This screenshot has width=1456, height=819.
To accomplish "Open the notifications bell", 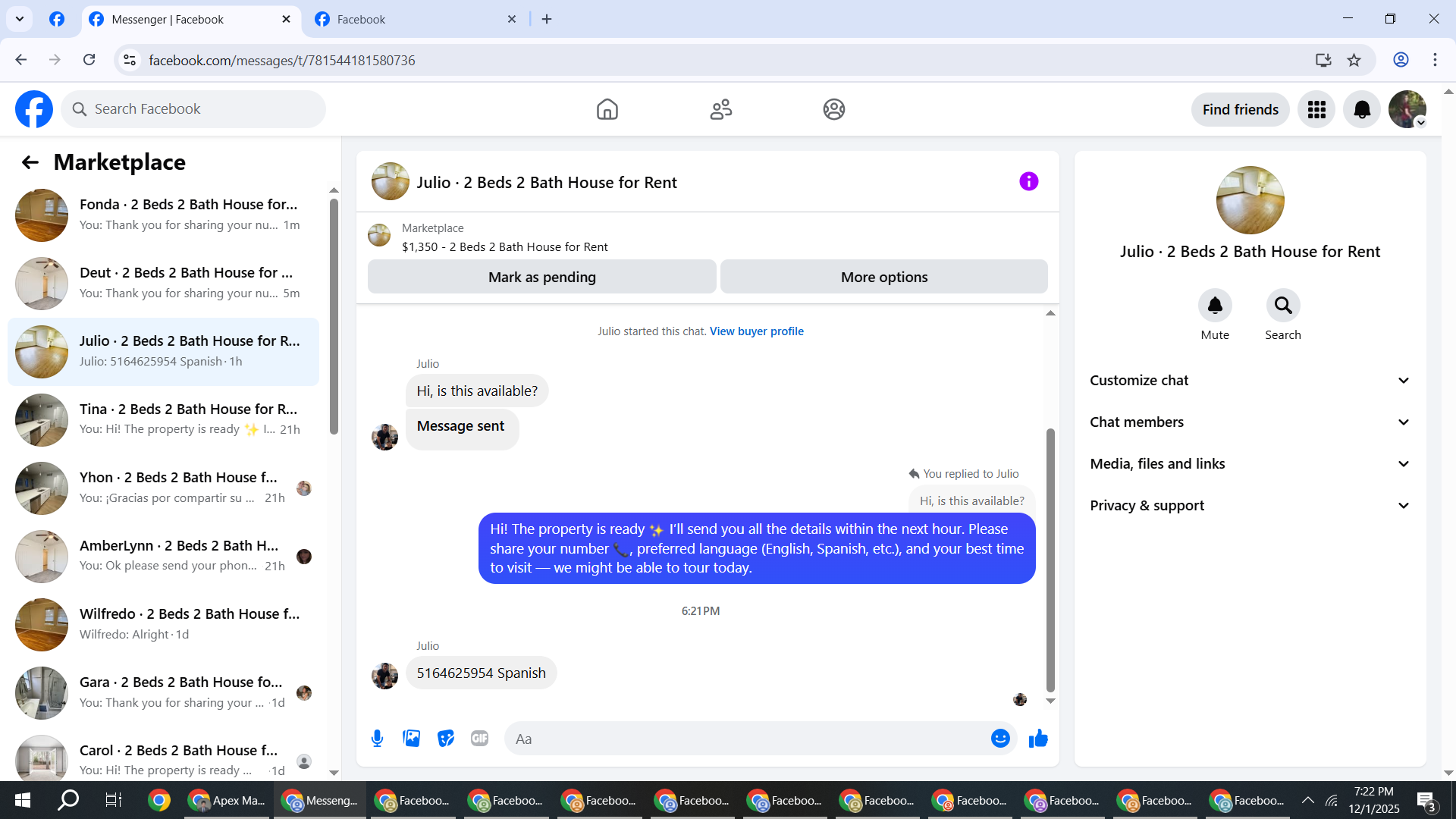I will (x=1362, y=109).
